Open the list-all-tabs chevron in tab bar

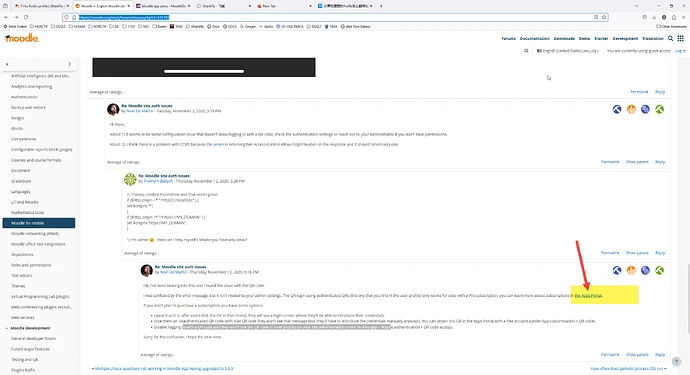click(636, 6)
